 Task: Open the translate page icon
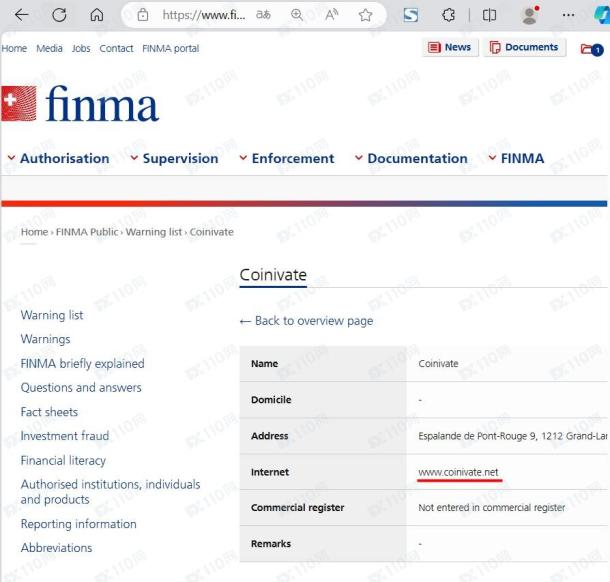(x=263, y=15)
